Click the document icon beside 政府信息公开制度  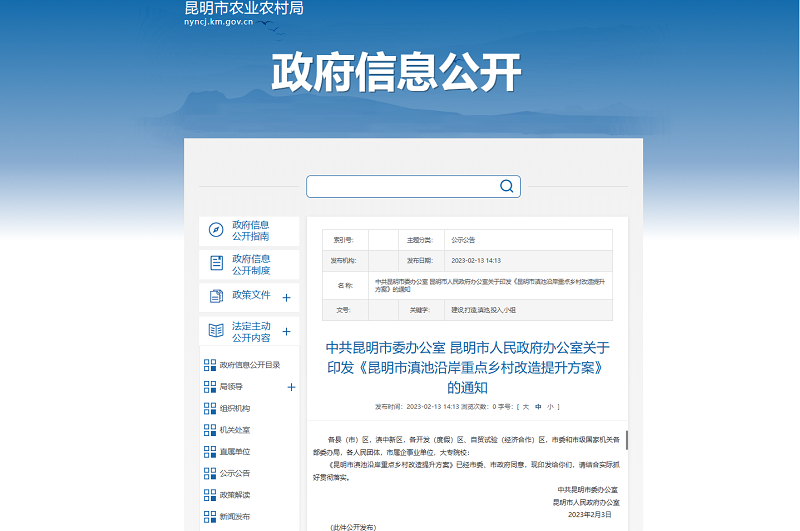pos(216,263)
